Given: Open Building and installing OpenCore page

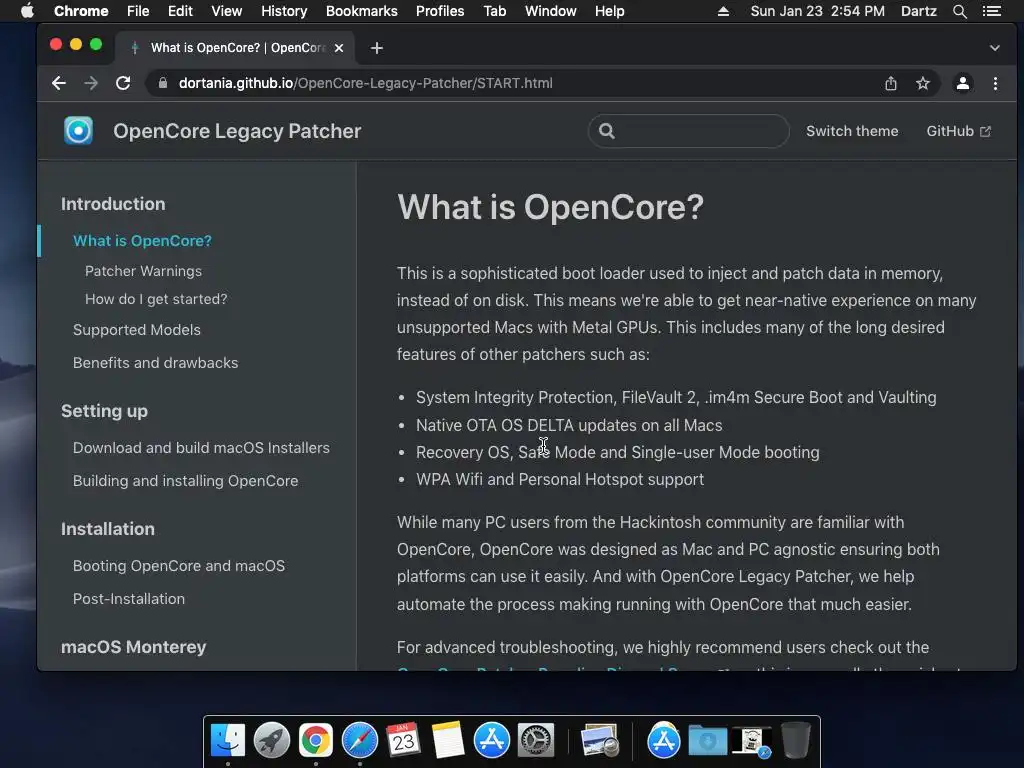Looking at the screenshot, I should [x=185, y=481].
